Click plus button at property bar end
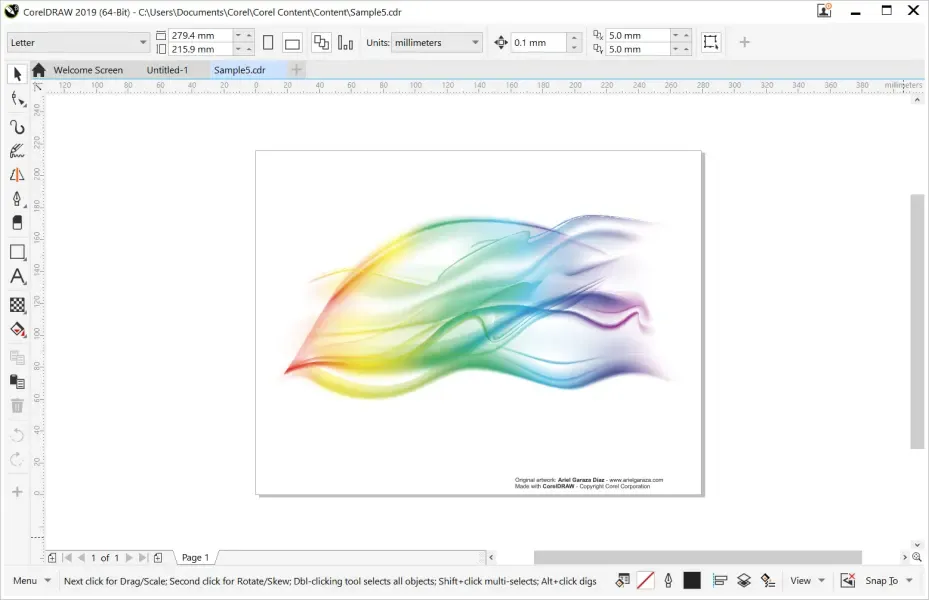This screenshot has width=929, height=600. [745, 42]
